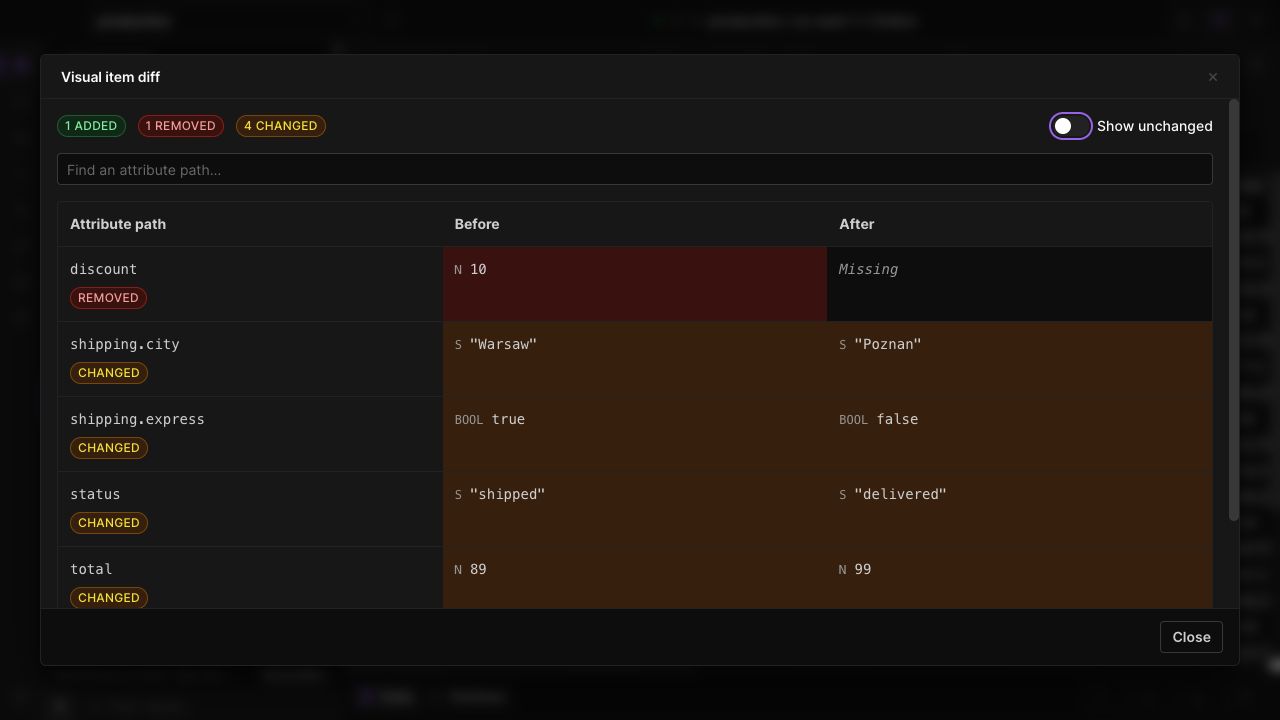Filter by the 1 ADDED badge
This screenshot has height=720, width=1280.
pos(91,126)
